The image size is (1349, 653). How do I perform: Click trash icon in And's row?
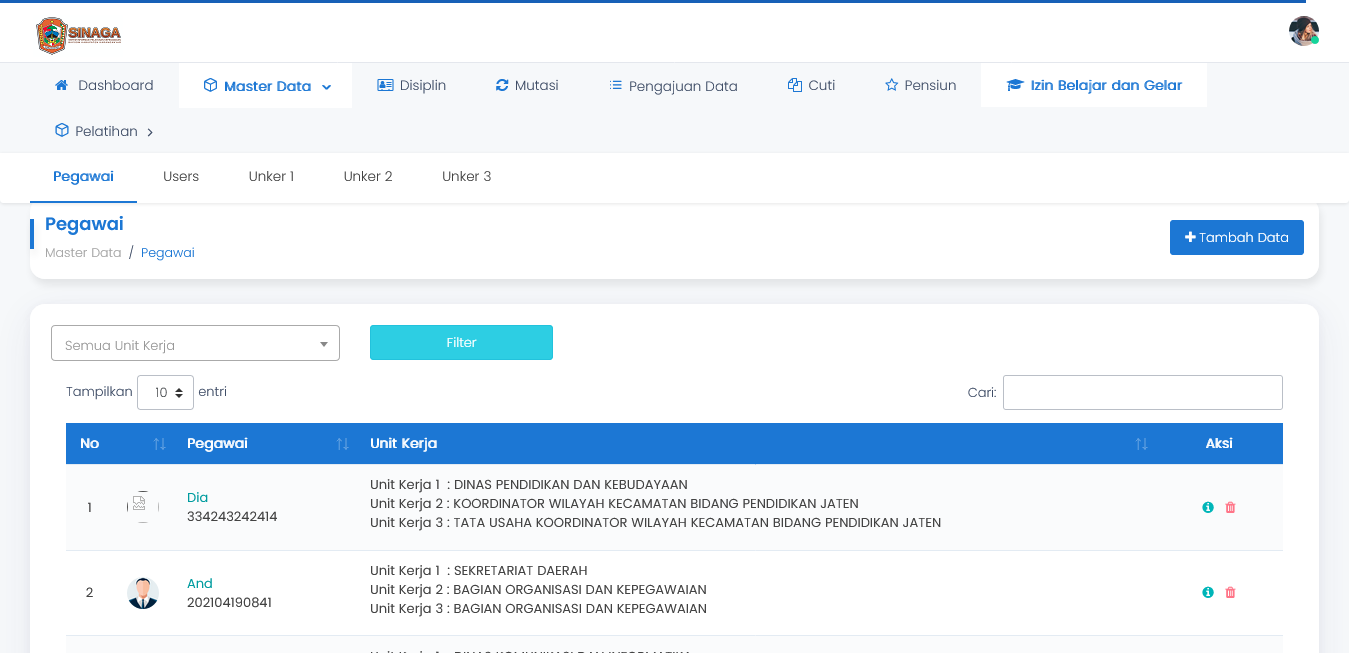(x=1230, y=593)
